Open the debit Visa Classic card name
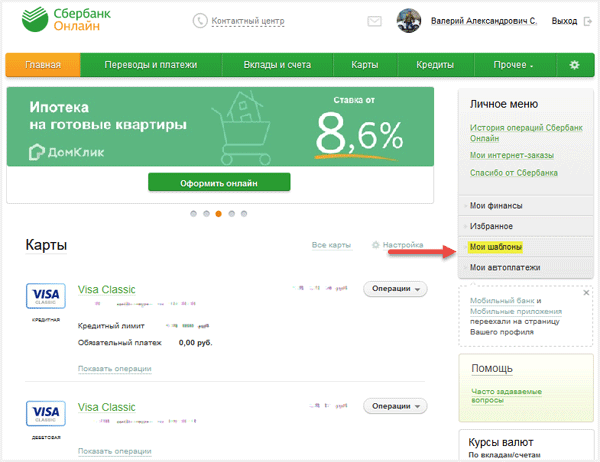 point(106,407)
